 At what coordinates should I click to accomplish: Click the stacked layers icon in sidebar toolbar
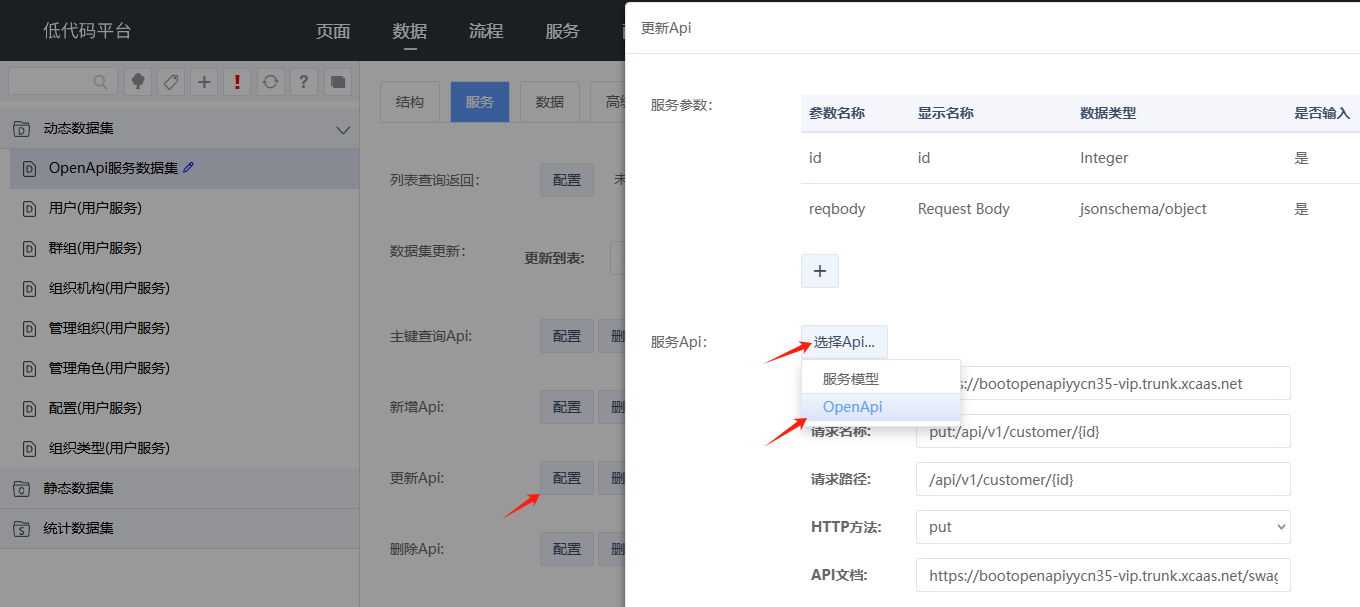(x=337, y=82)
